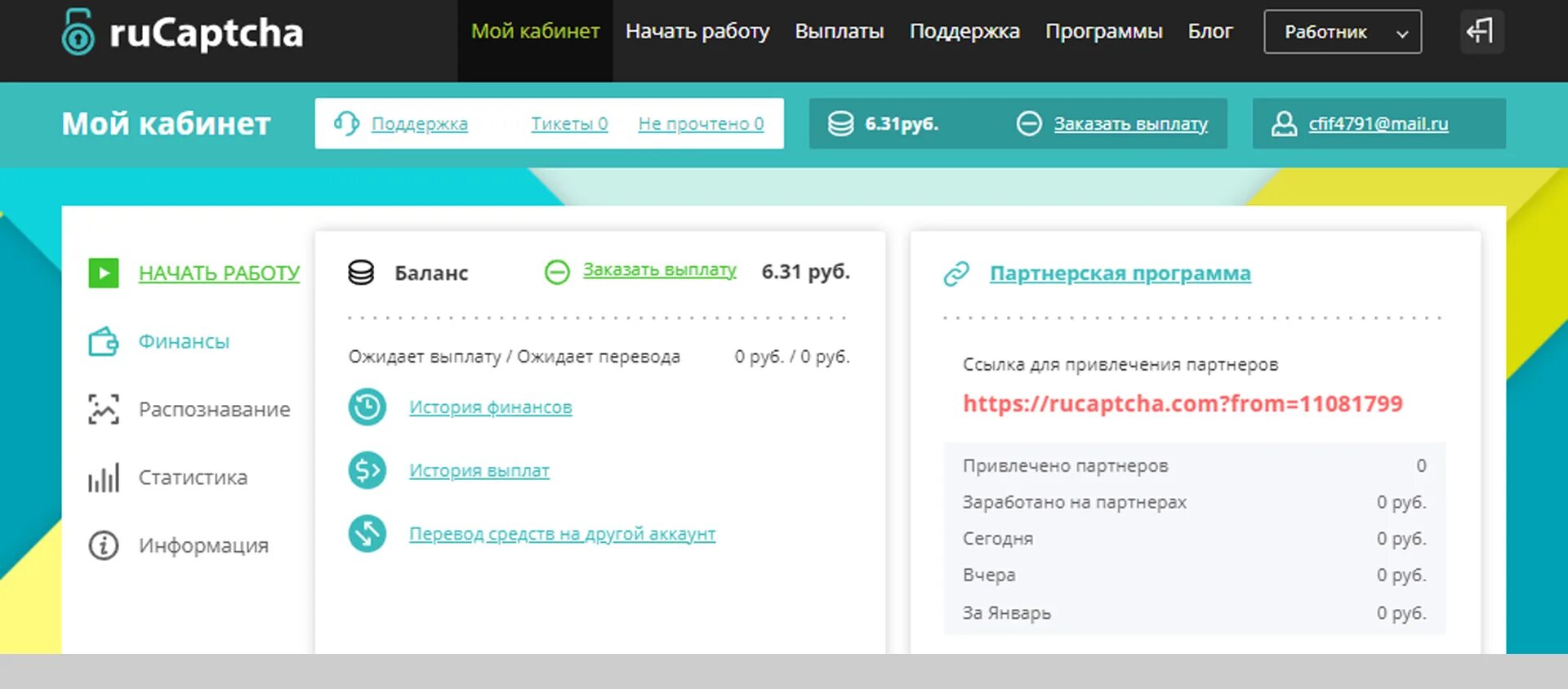
Task: Click the НАЧАТЬ РАБОТУ sidebar link
Action: coord(219,273)
